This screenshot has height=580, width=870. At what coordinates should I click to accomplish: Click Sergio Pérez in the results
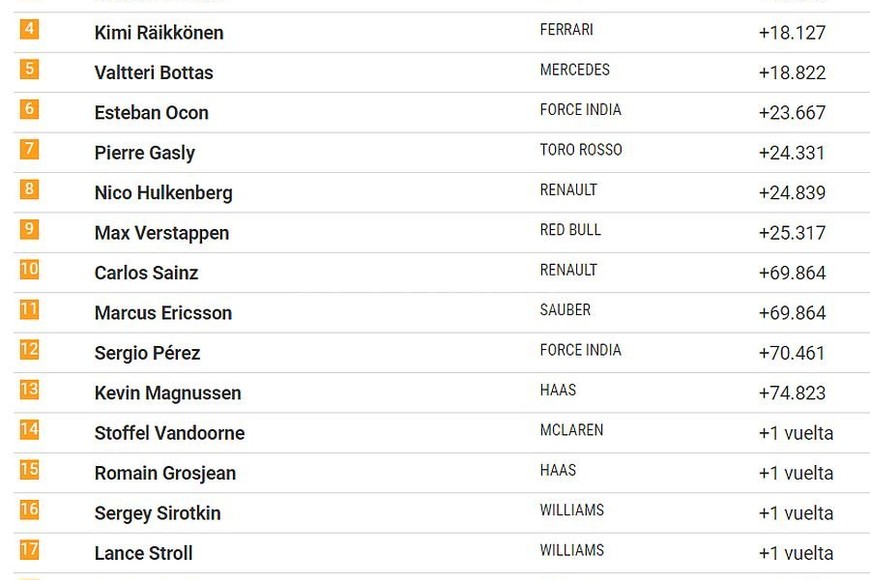[x=147, y=353]
